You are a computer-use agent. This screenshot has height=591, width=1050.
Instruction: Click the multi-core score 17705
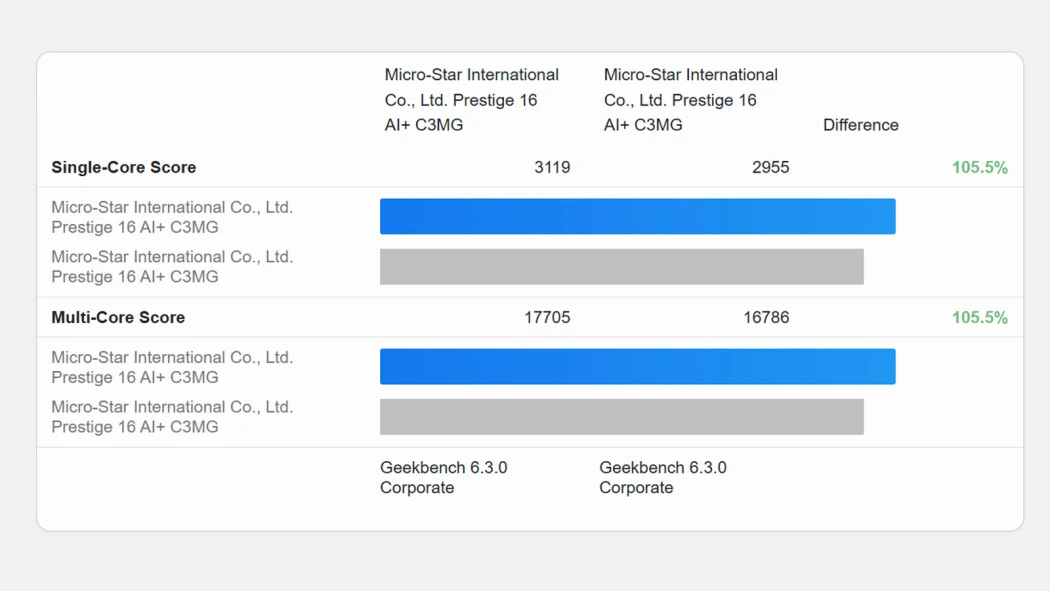[547, 317]
